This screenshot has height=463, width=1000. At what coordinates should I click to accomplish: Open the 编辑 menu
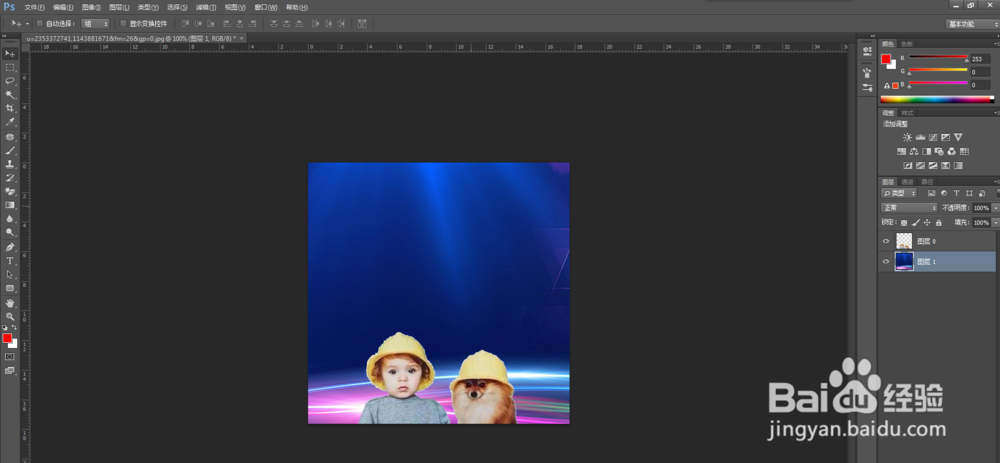point(63,8)
